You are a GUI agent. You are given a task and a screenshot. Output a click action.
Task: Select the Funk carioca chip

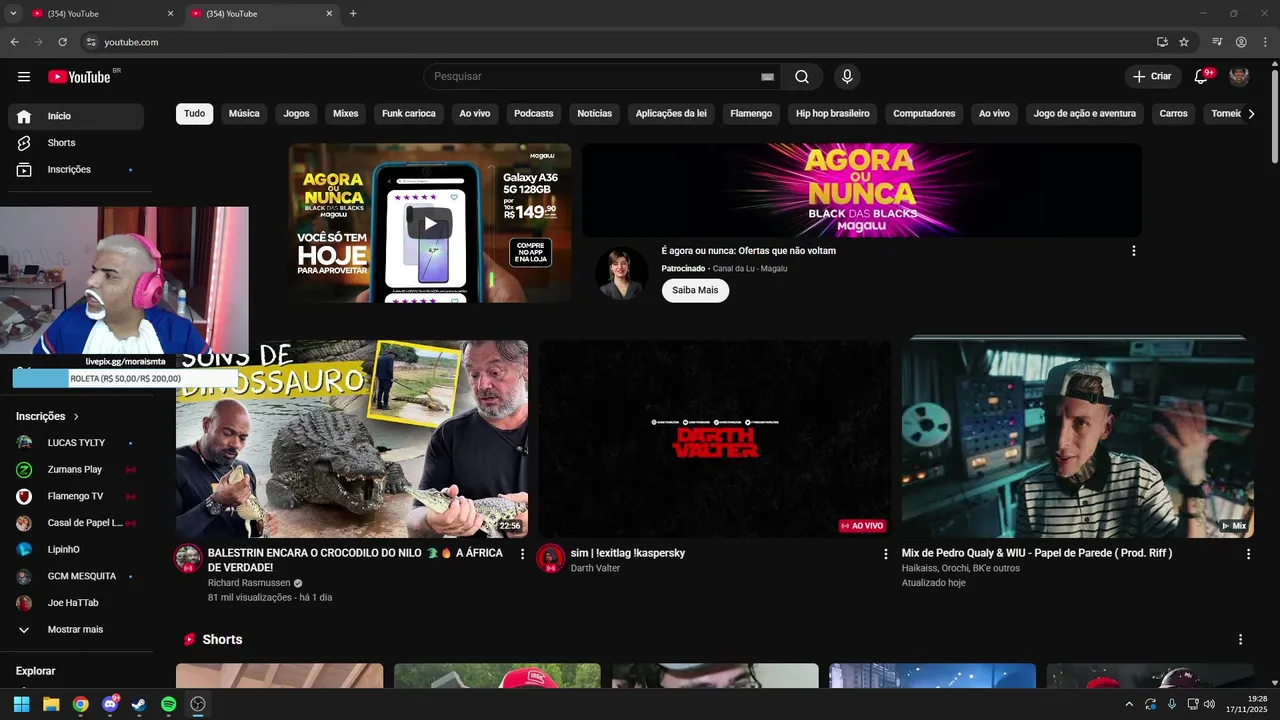coord(409,114)
